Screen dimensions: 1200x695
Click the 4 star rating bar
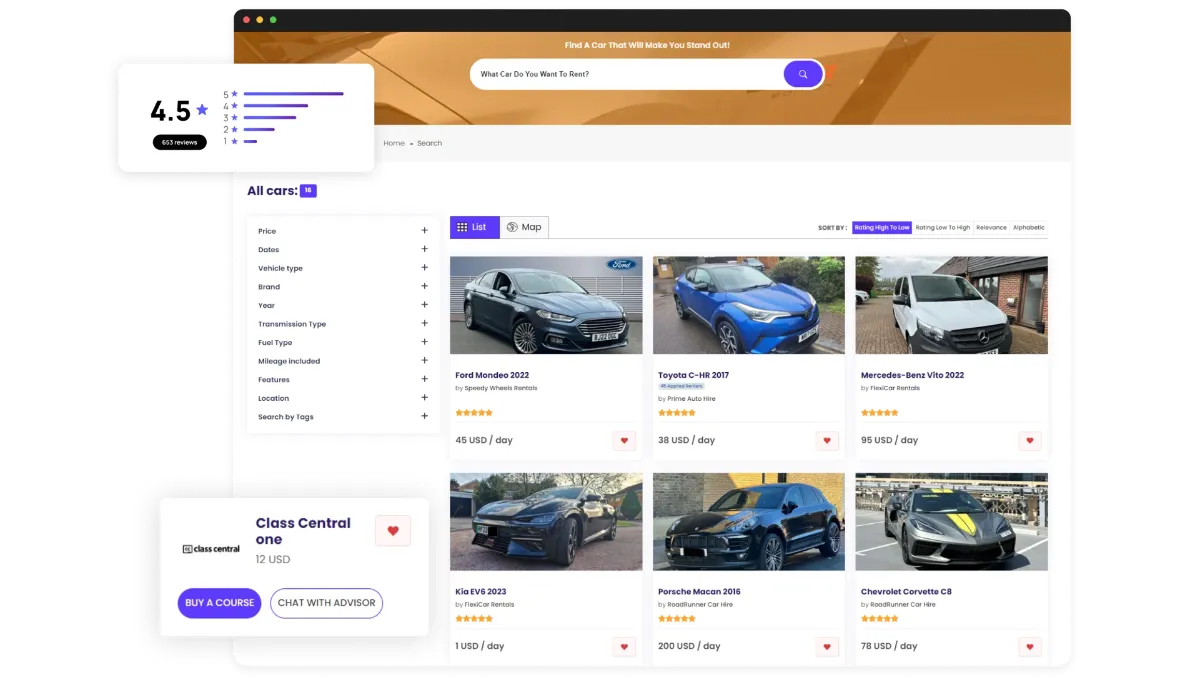click(276, 106)
